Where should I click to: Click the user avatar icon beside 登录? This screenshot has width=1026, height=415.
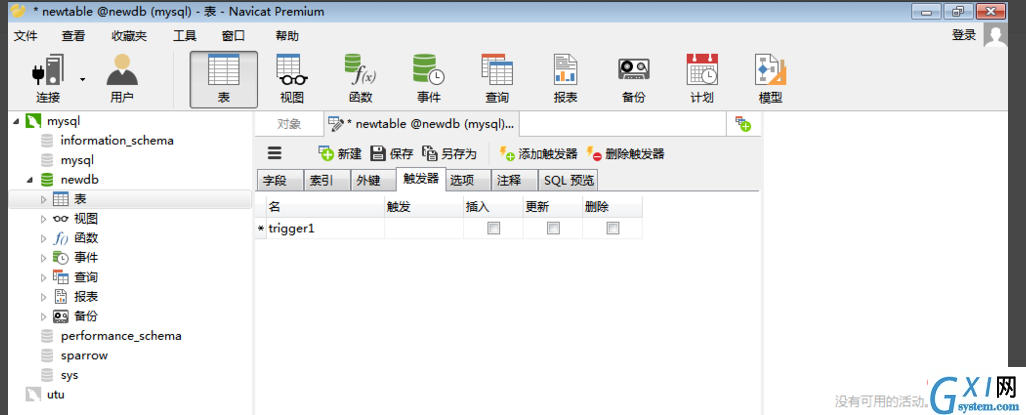[x=995, y=36]
